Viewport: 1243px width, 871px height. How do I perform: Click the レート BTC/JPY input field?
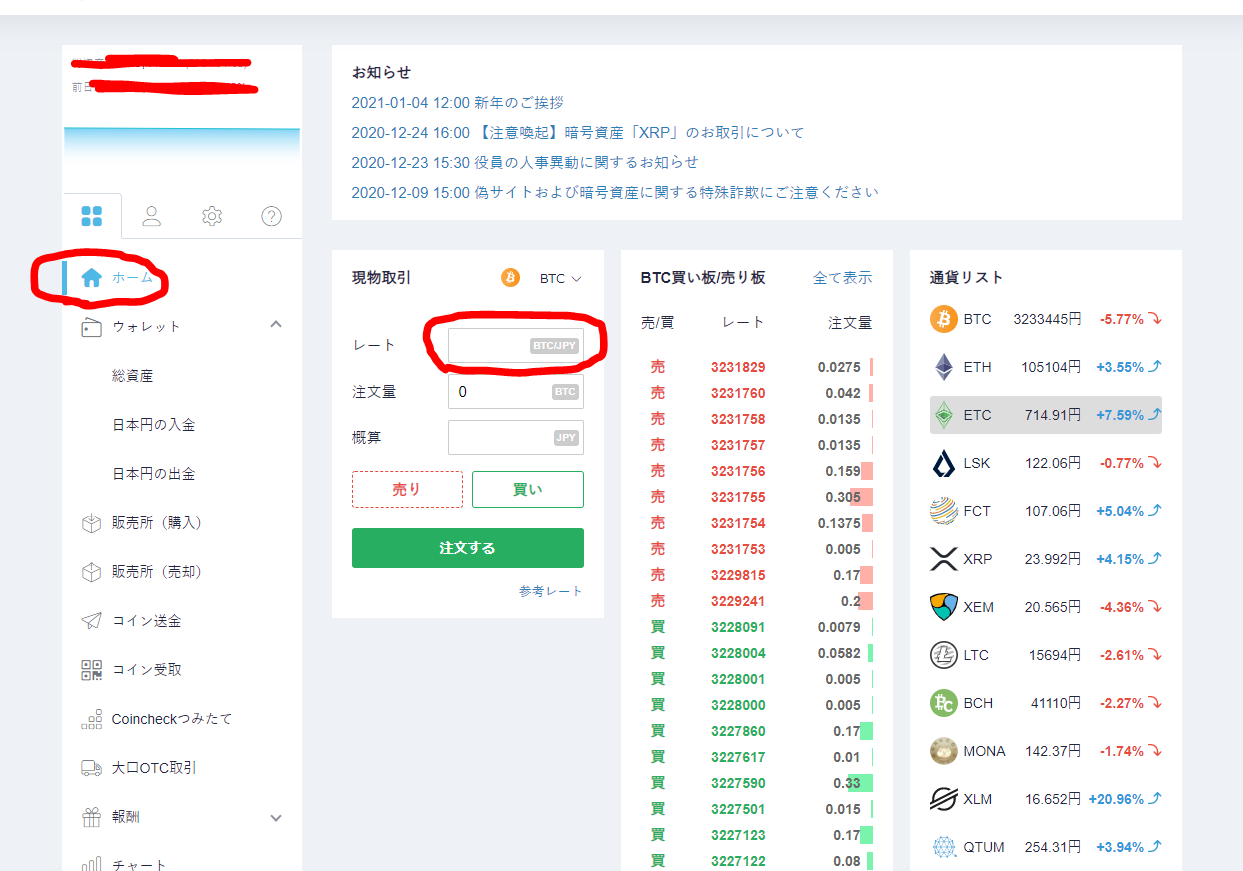tap(515, 344)
